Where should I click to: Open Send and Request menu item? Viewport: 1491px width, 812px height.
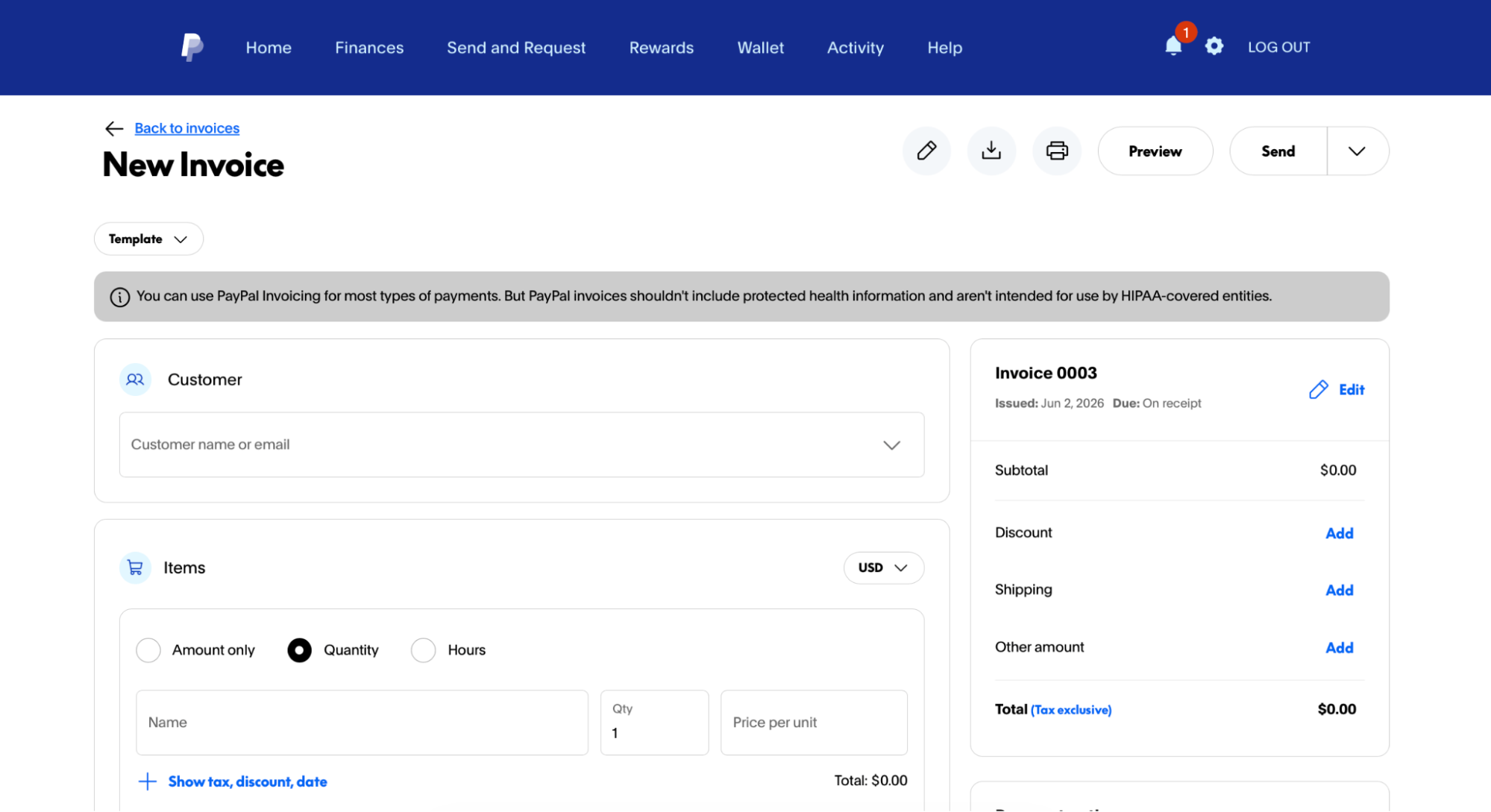click(x=516, y=47)
